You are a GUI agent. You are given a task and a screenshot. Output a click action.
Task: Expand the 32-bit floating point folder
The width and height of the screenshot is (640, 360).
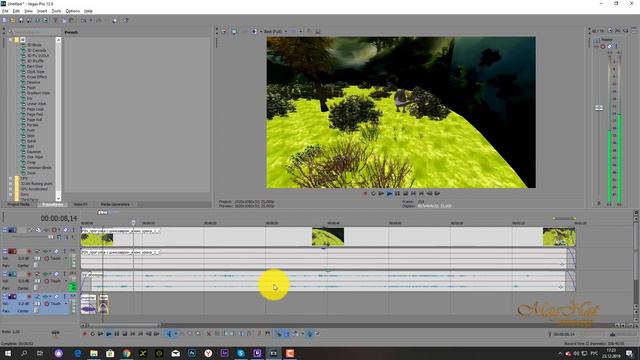click(10, 184)
